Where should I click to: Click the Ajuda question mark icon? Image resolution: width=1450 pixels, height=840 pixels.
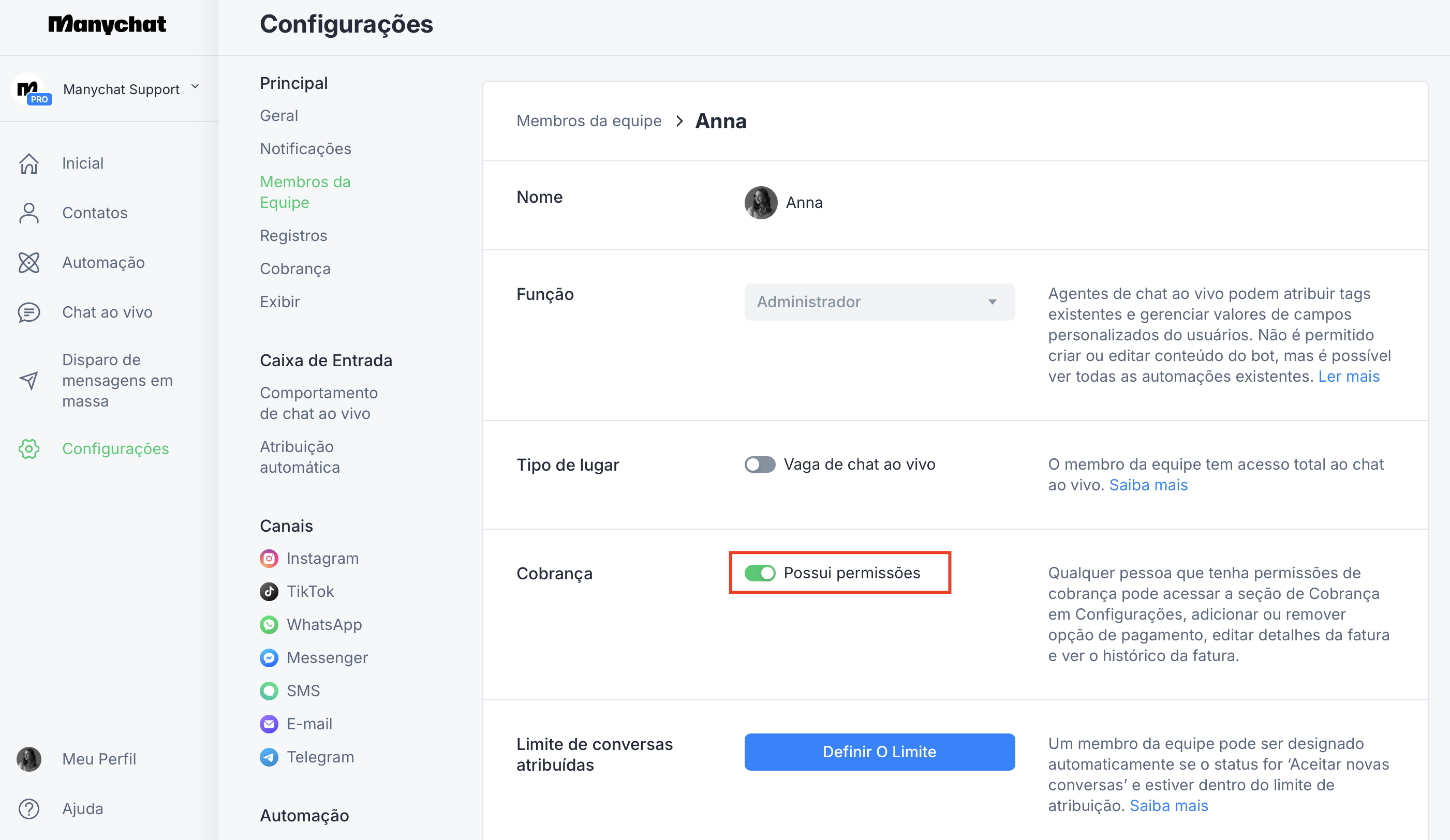pyautogui.click(x=29, y=809)
